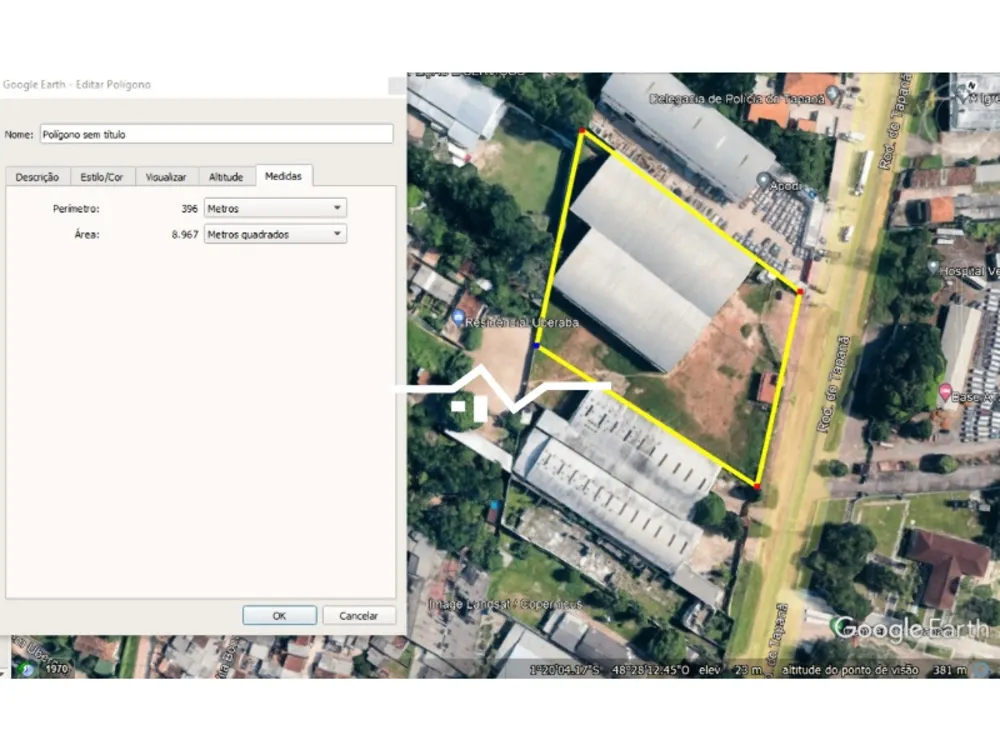Select the top red polygon vertex
The height and width of the screenshot is (750, 1000).
(x=582, y=131)
